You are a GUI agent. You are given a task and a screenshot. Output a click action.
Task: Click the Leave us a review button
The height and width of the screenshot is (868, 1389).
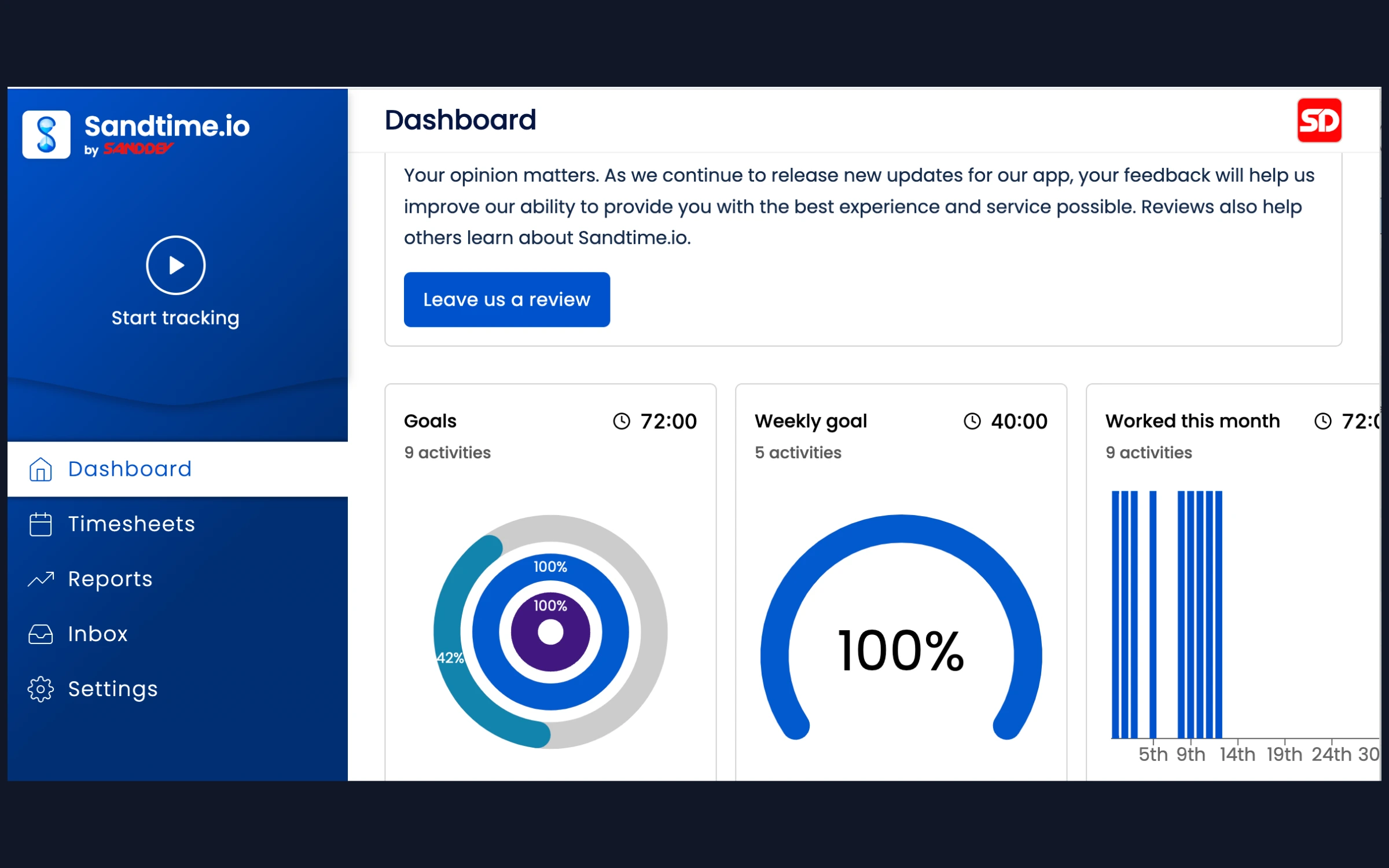tap(507, 300)
